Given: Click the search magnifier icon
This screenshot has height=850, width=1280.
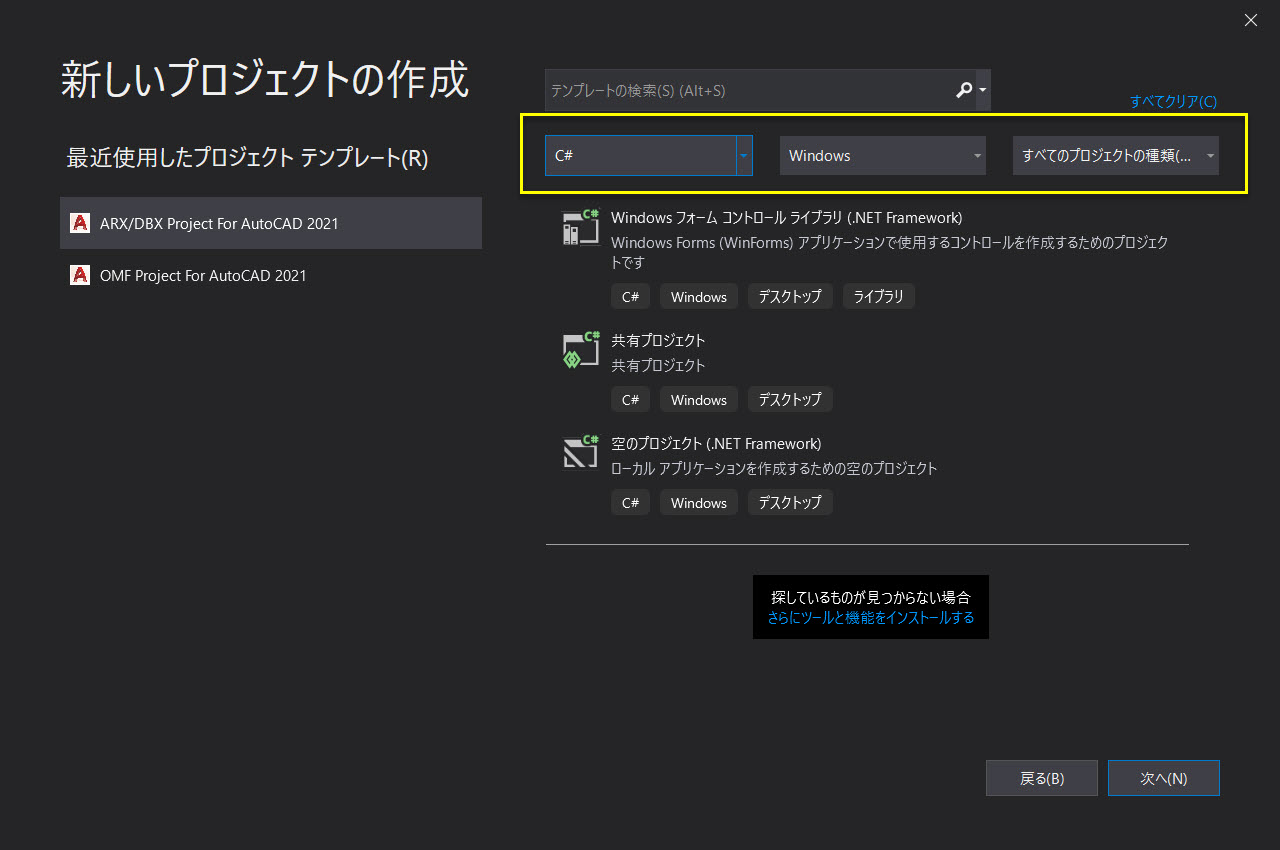Looking at the screenshot, I should pyautogui.click(x=963, y=90).
